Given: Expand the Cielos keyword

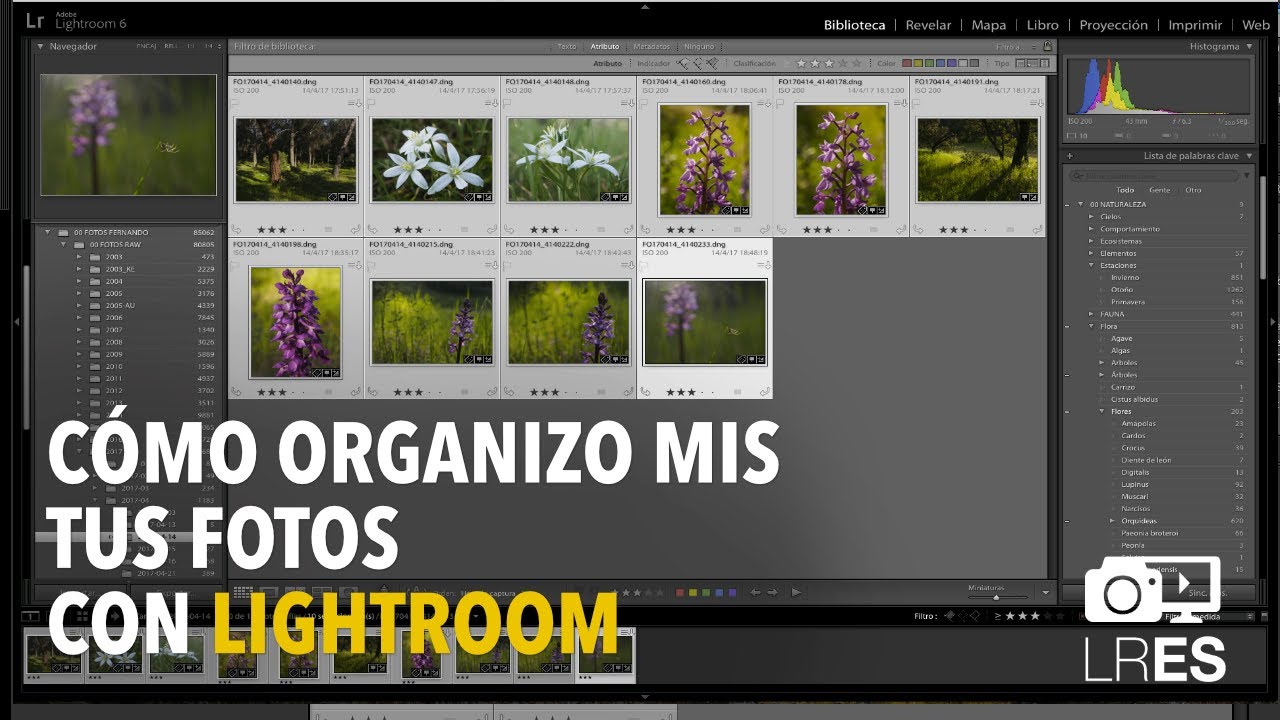Looking at the screenshot, I should (x=1092, y=217).
